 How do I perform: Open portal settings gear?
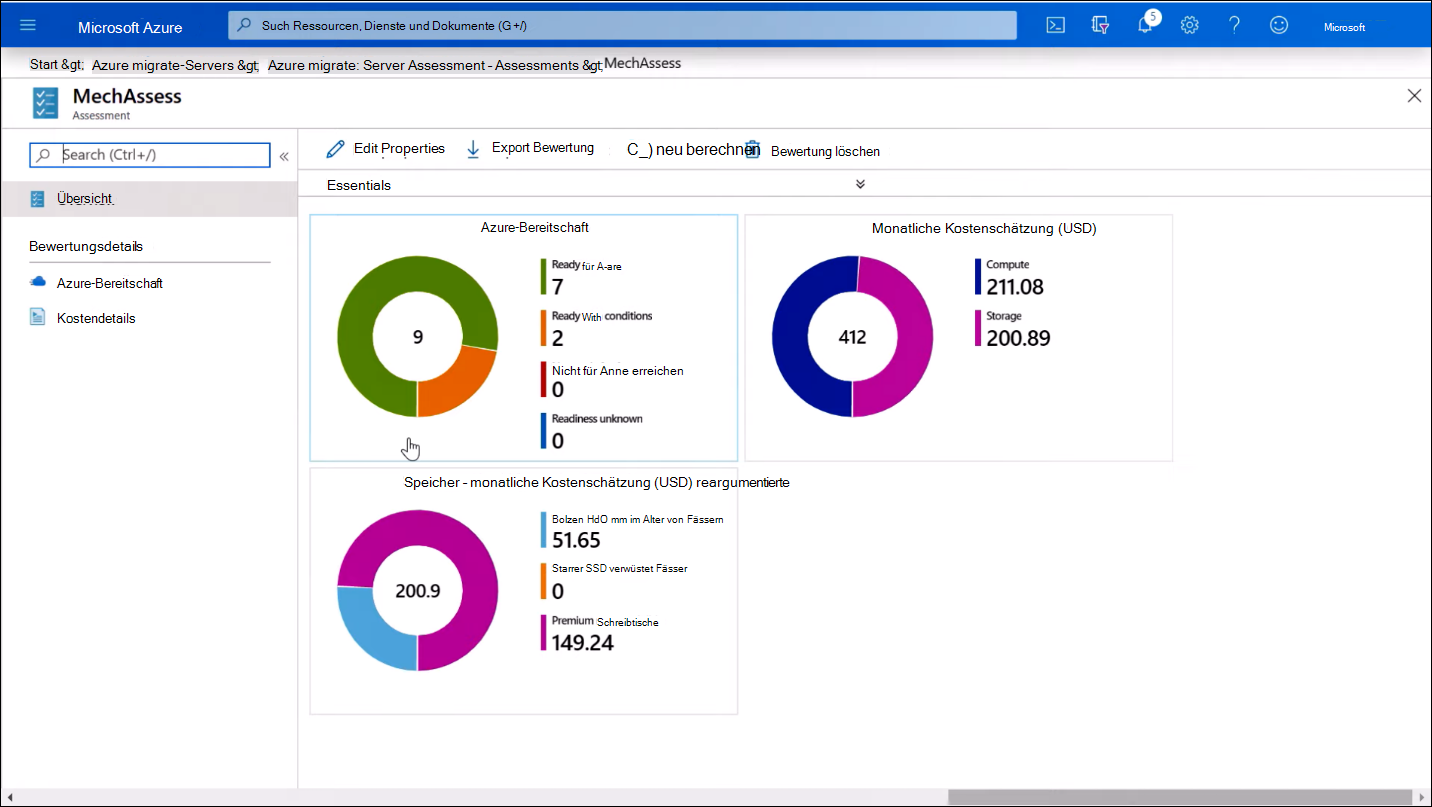click(1189, 26)
